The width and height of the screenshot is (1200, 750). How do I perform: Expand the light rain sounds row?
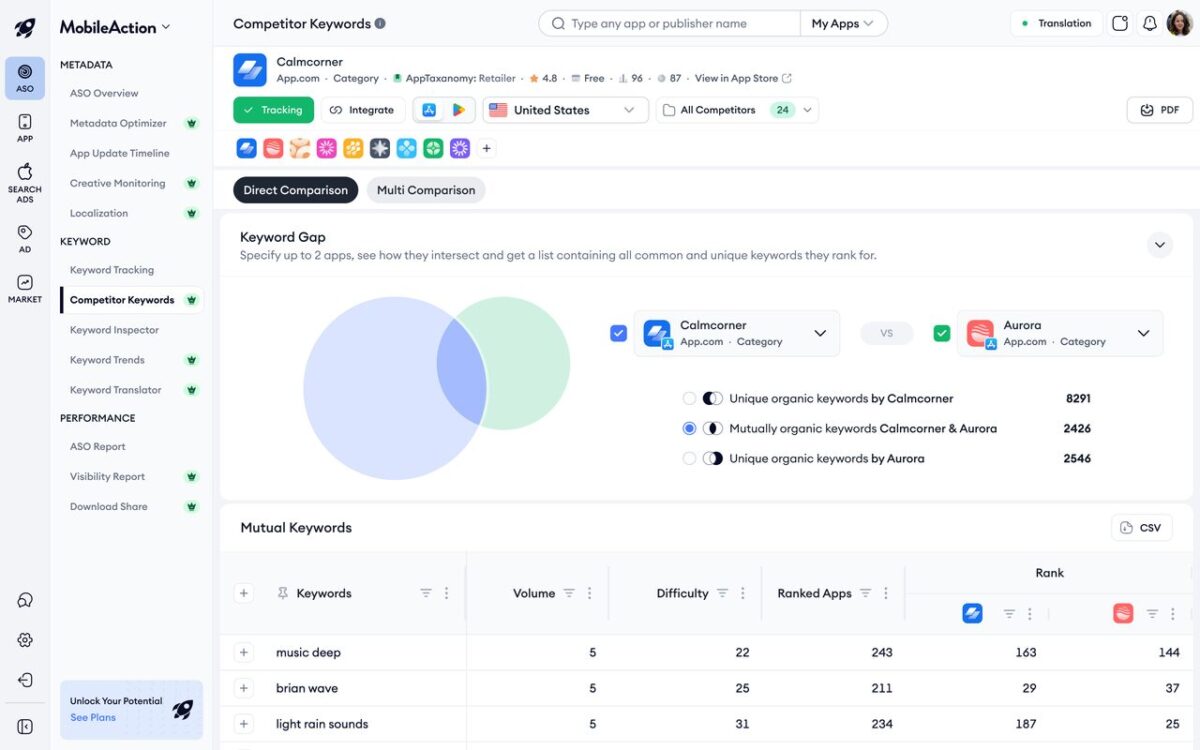(243, 724)
